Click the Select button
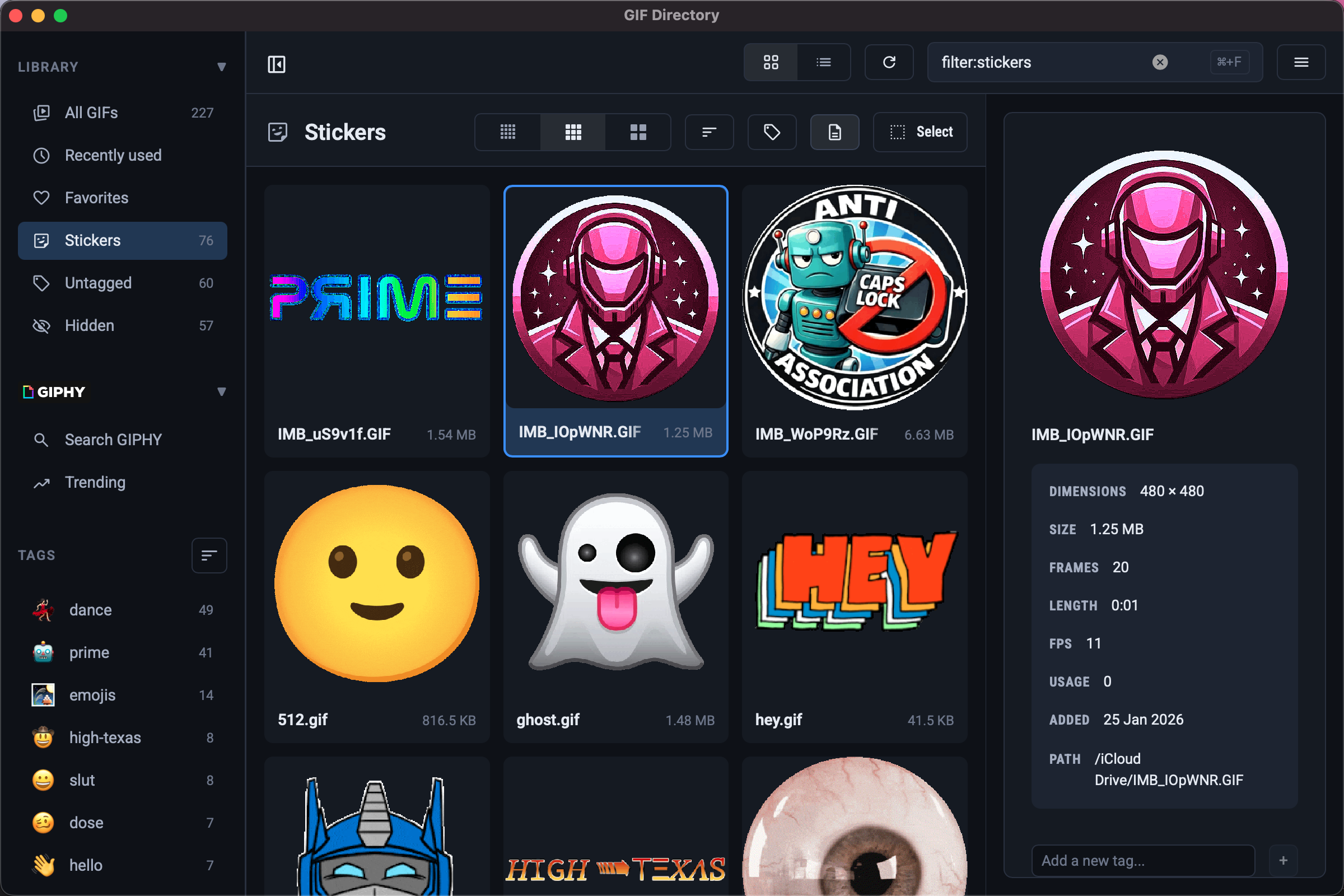The image size is (1344, 896). tap(920, 132)
